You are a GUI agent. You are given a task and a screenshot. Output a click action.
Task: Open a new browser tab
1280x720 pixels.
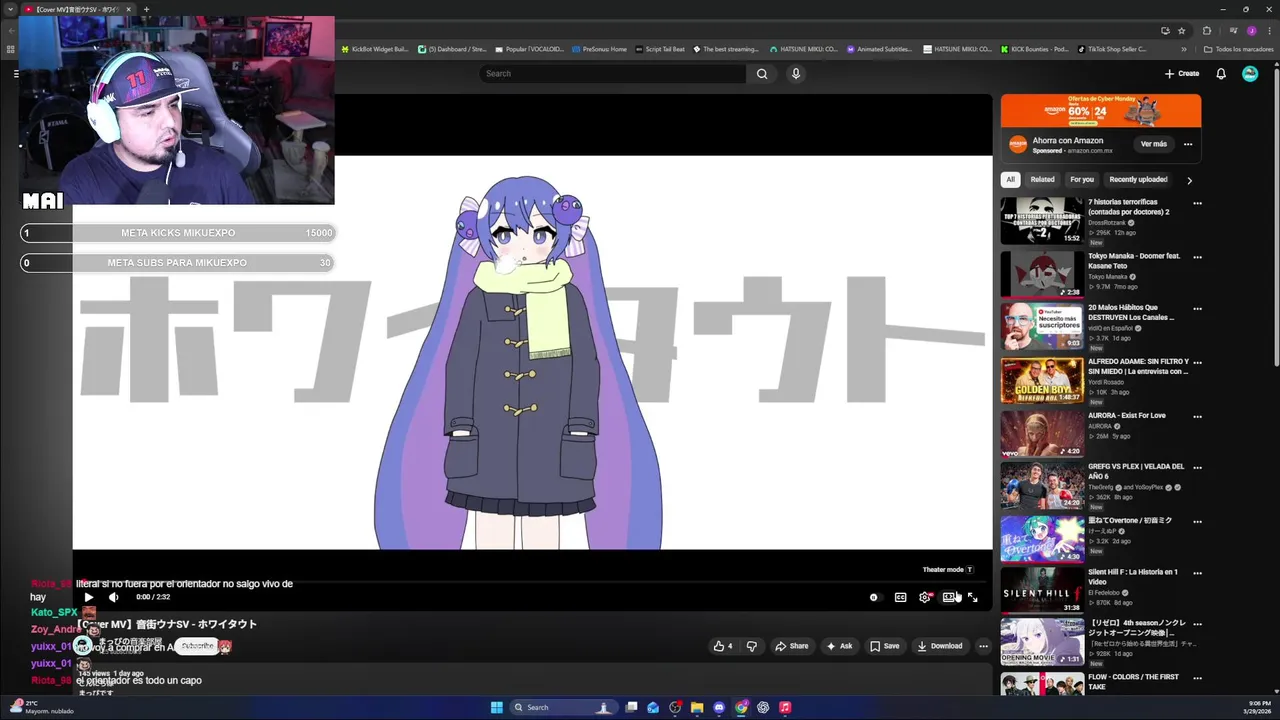pos(146,9)
